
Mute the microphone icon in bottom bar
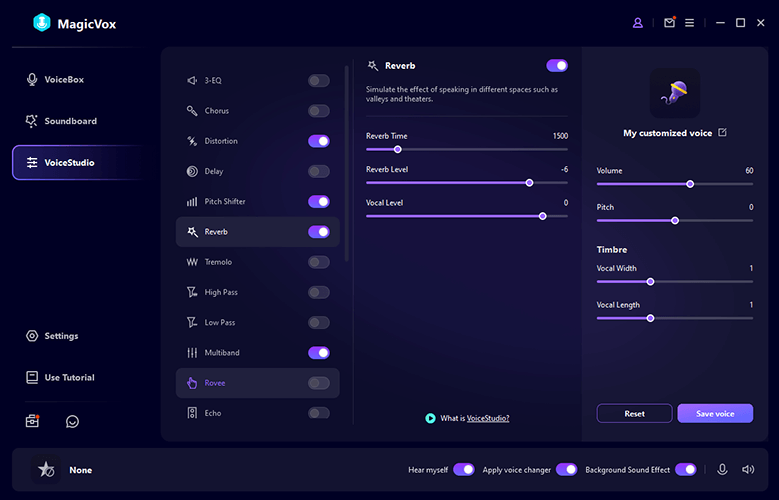click(x=722, y=469)
